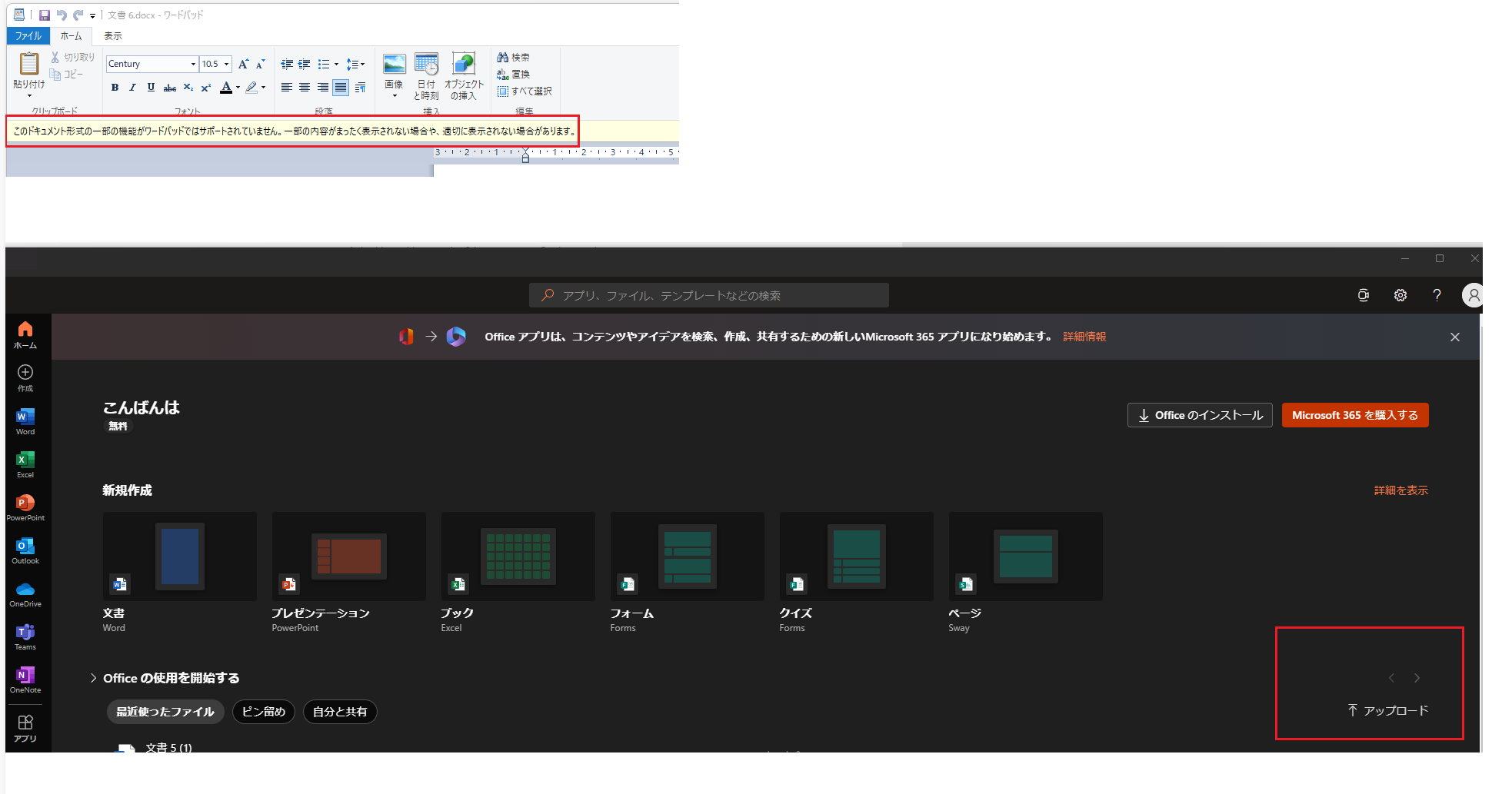Open PowerPoint from the Office sidebar
The width and height of the screenshot is (1512, 794).
tap(25, 507)
